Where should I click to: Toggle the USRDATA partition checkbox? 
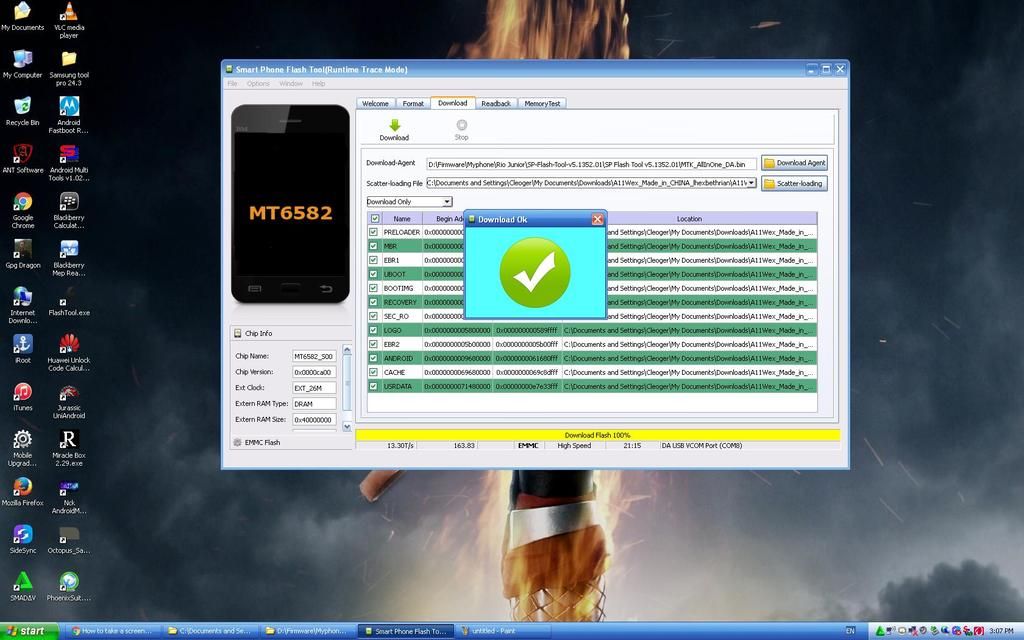(x=374, y=386)
